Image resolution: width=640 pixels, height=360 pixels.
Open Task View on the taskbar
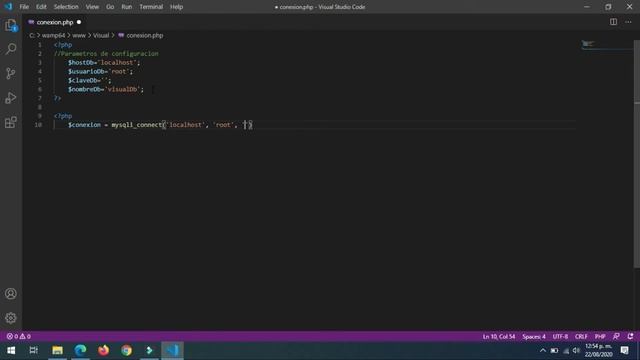[x=34, y=351]
